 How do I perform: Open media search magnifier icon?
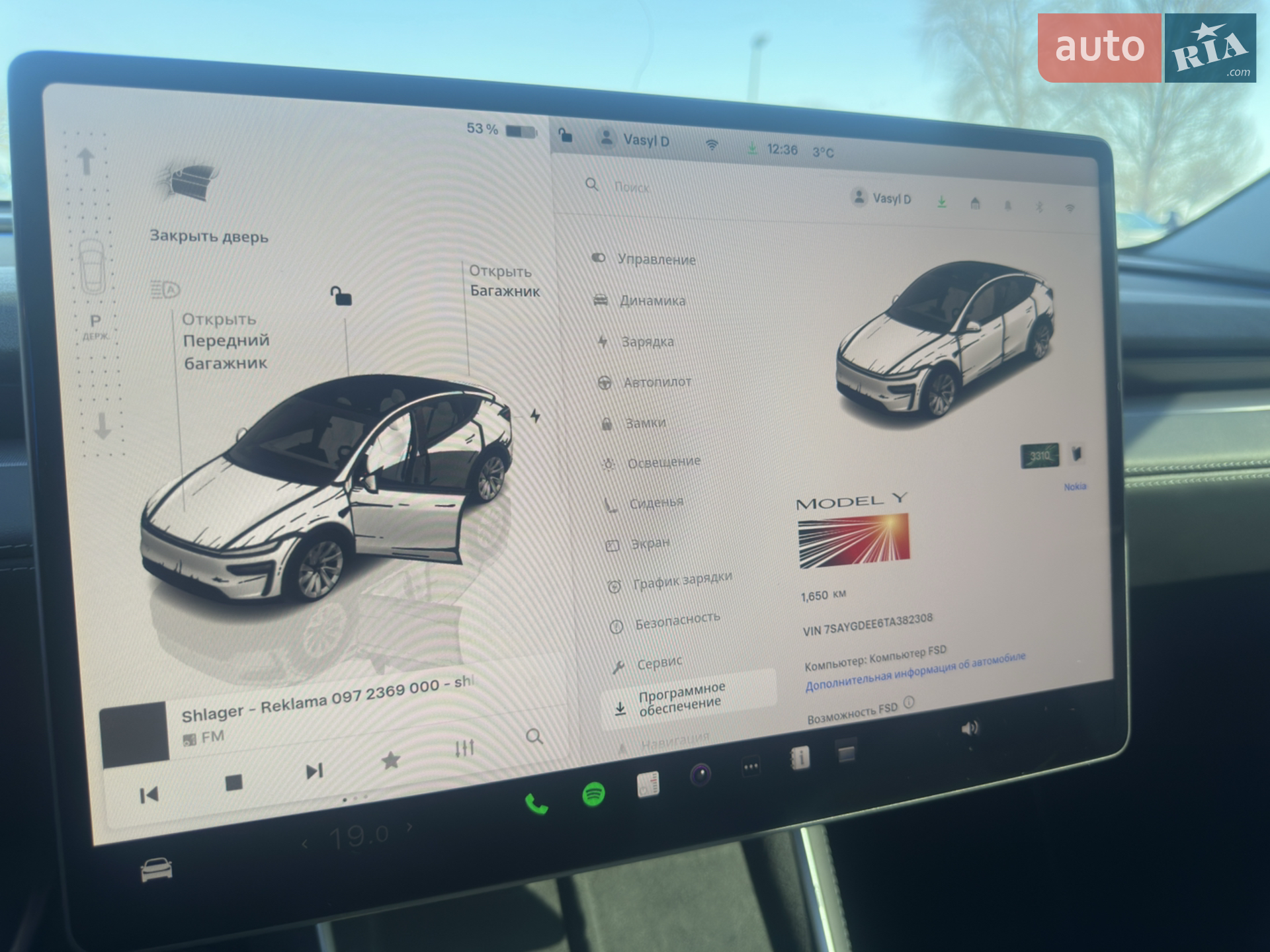[x=534, y=736]
